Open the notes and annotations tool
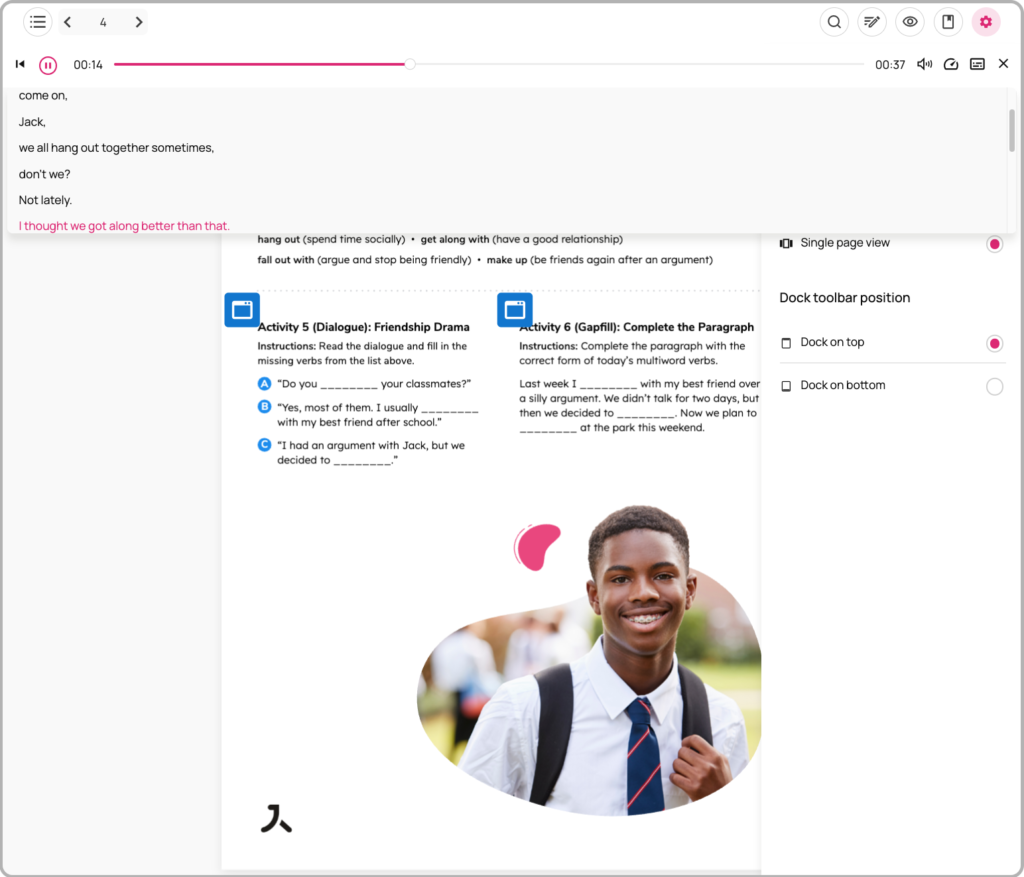This screenshot has width=1024, height=877. click(x=872, y=22)
